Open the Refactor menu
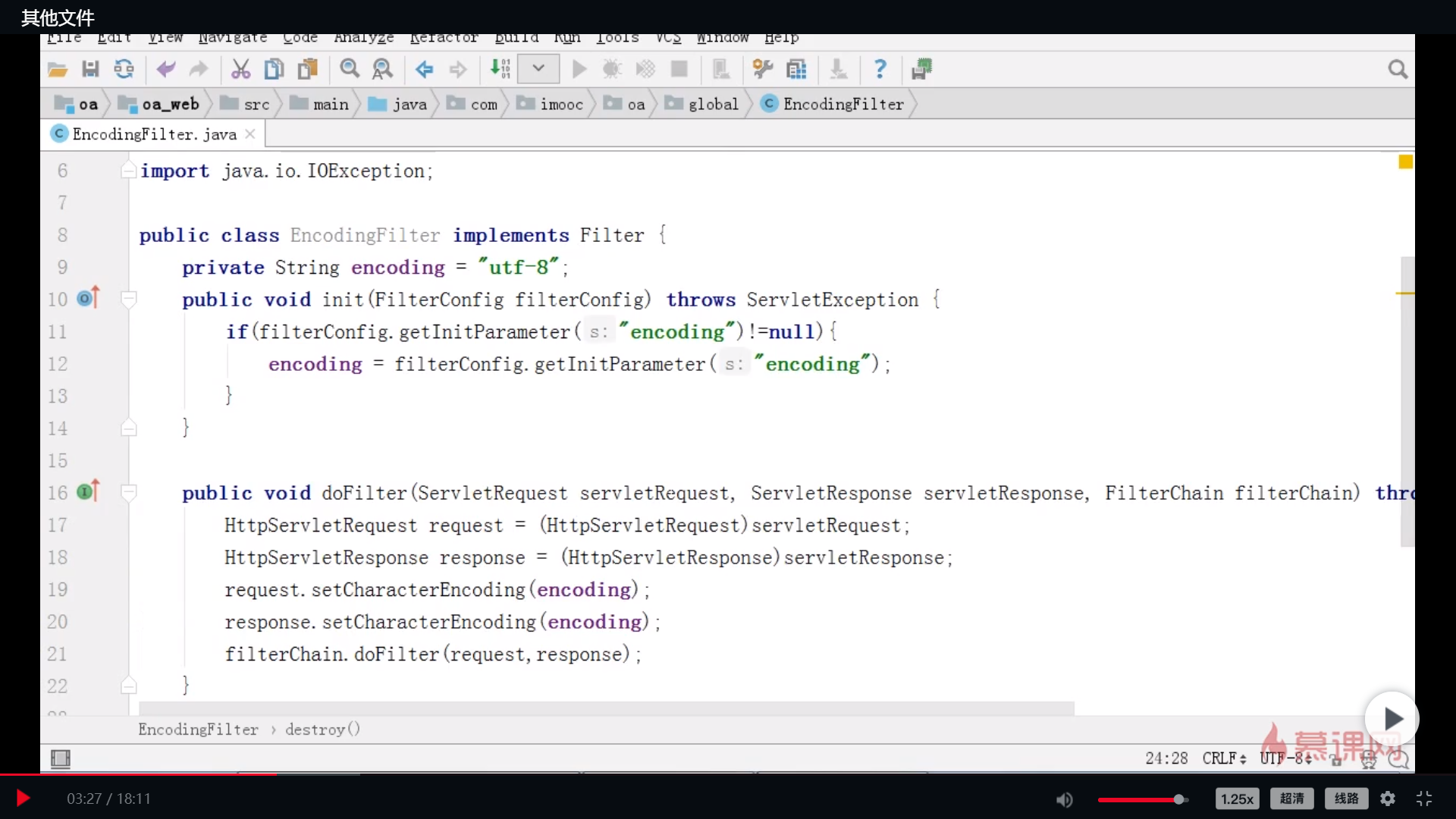Viewport: 1456px width, 819px height. 444,38
